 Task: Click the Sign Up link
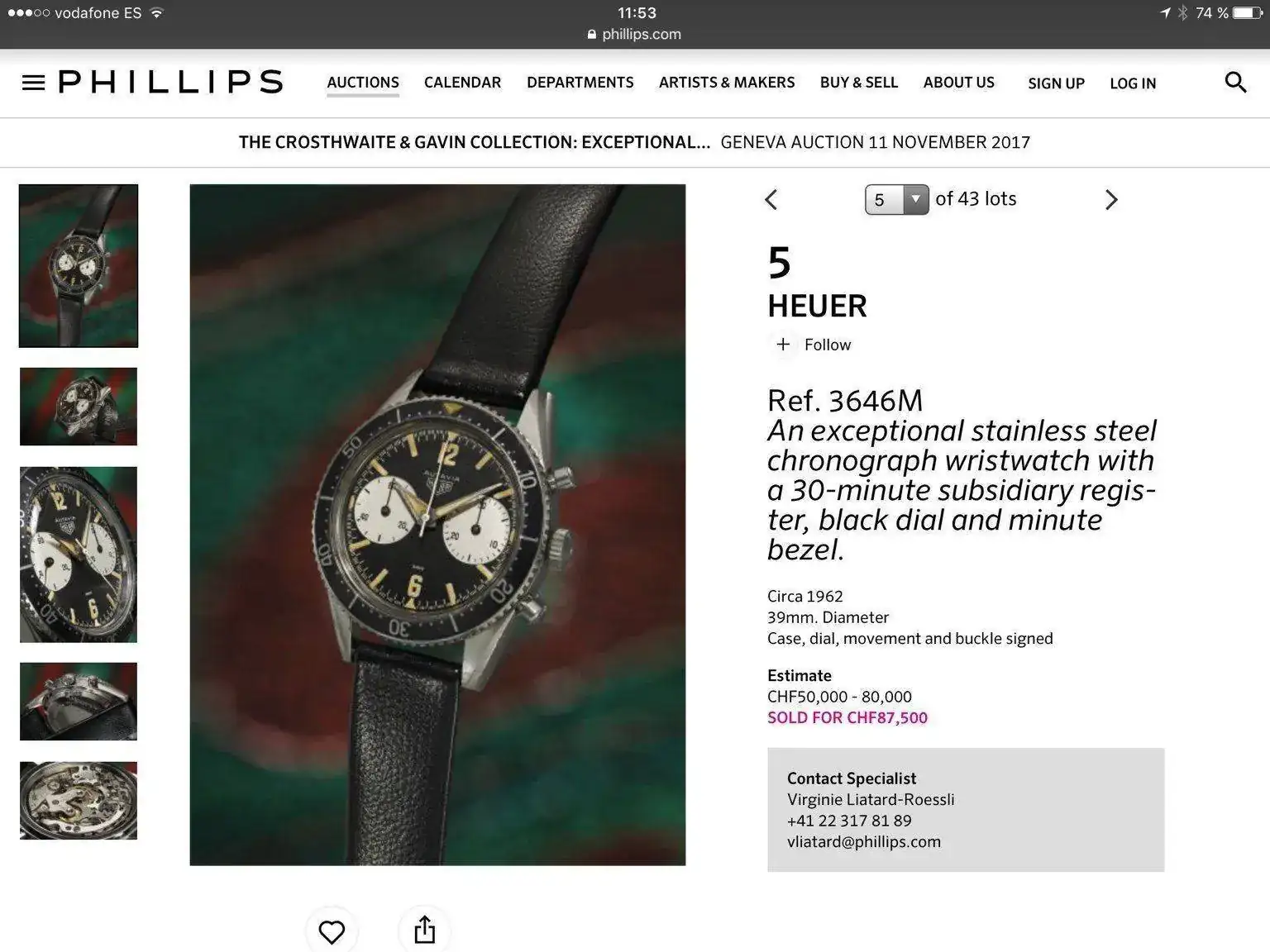pos(1056,83)
